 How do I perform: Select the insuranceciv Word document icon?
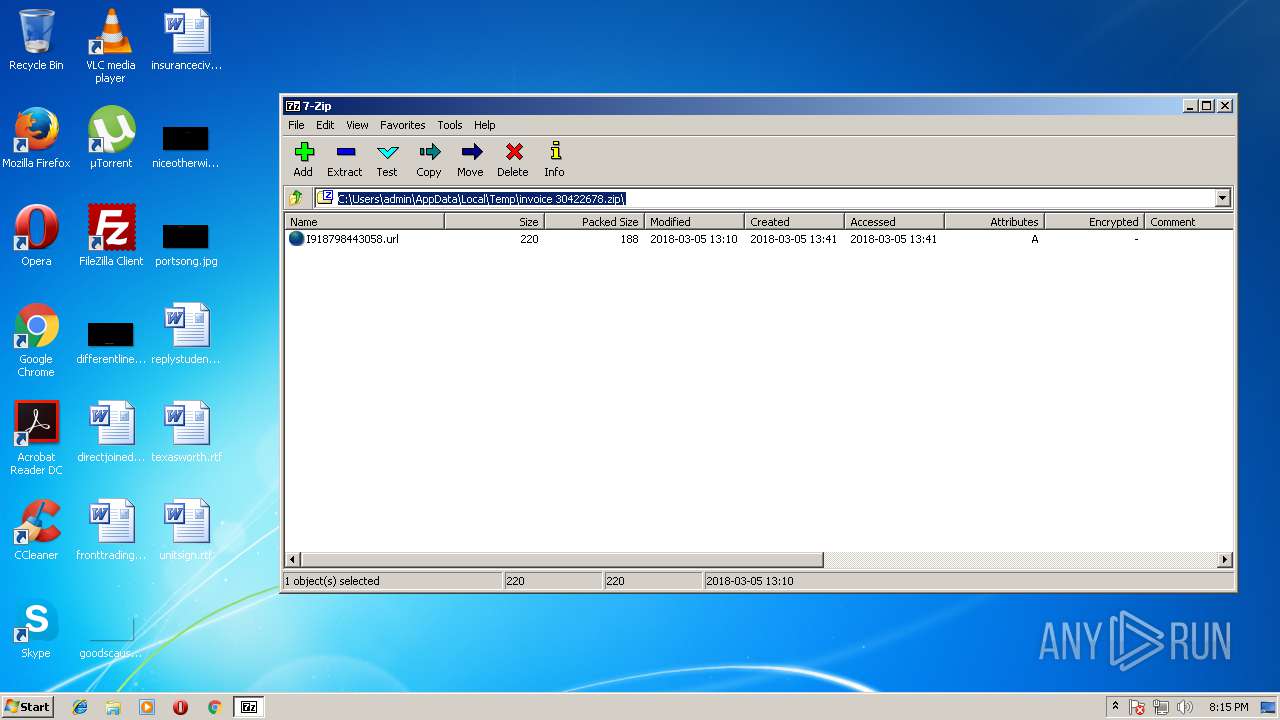[x=186, y=40]
